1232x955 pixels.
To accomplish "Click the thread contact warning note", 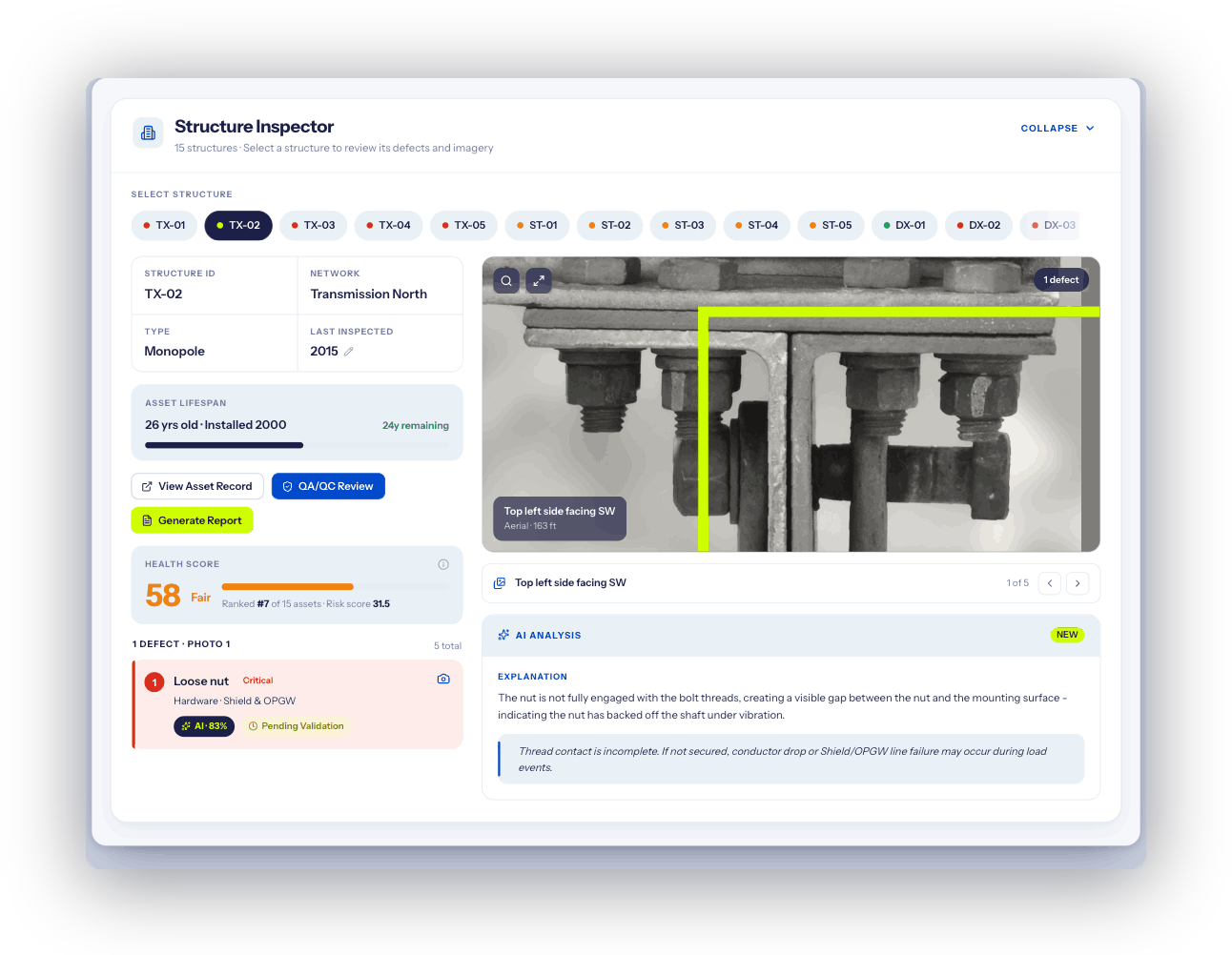I will 791,760.
